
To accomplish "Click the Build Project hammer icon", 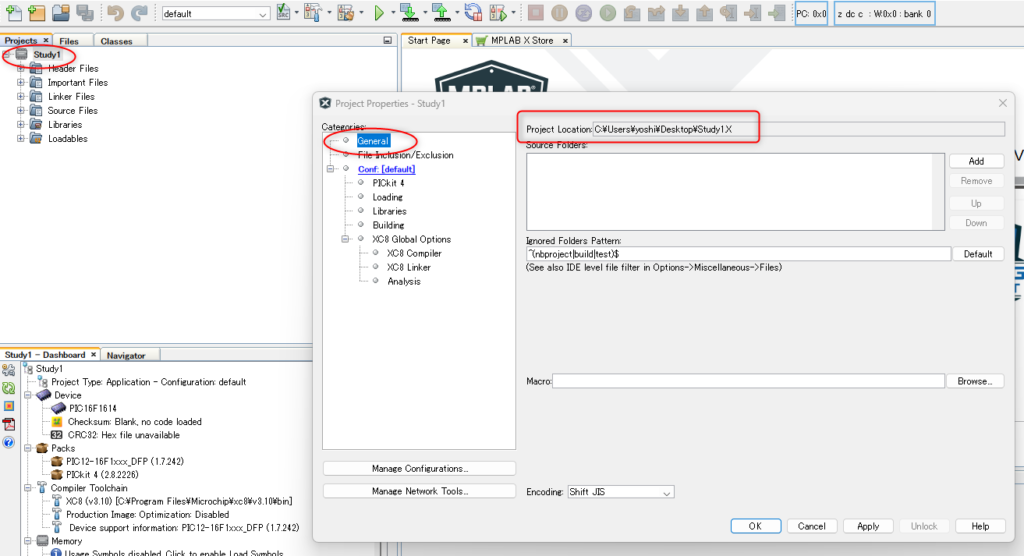I will pyautogui.click(x=311, y=14).
